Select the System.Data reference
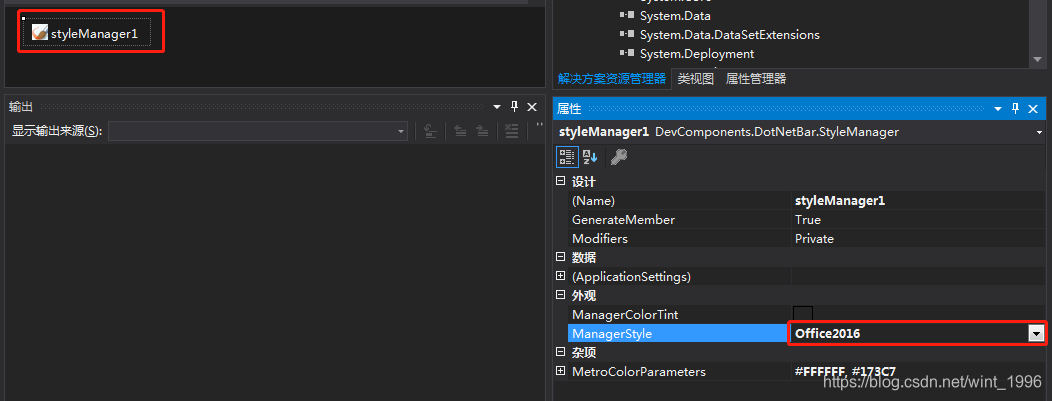The height and width of the screenshot is (401, 1052). [675, 15]
